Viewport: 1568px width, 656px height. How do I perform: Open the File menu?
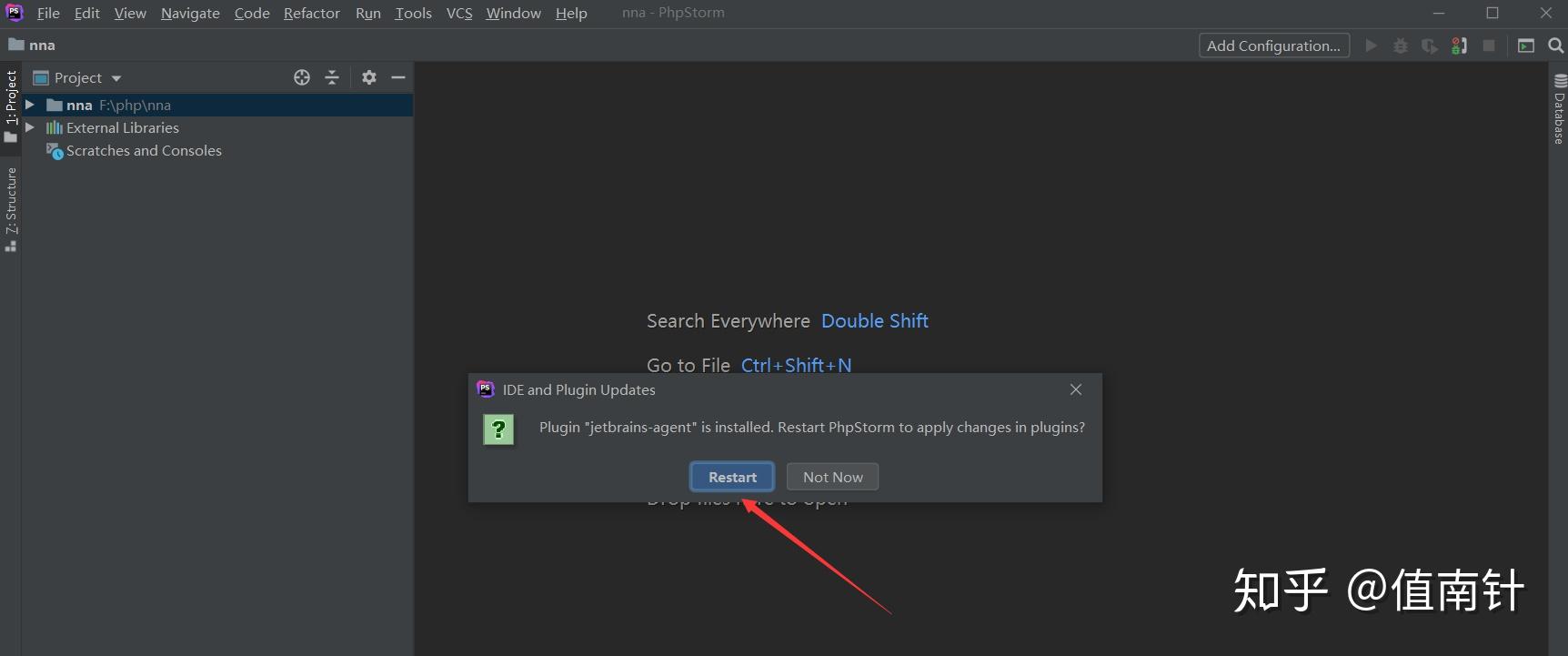coord(48,14)
